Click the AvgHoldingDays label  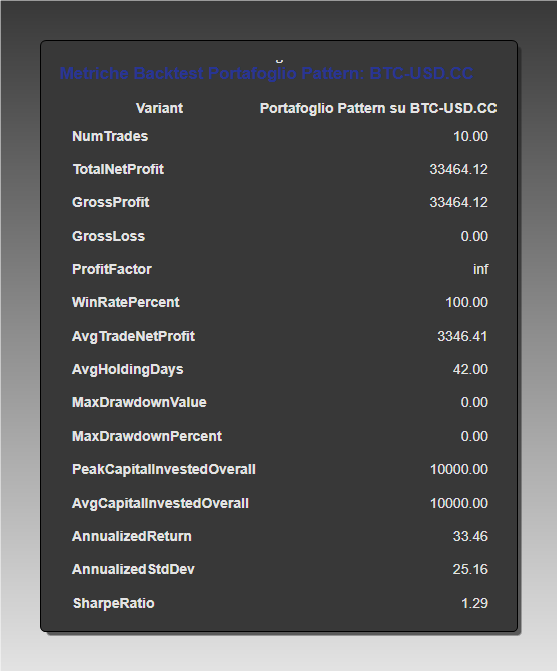(127, 369)
